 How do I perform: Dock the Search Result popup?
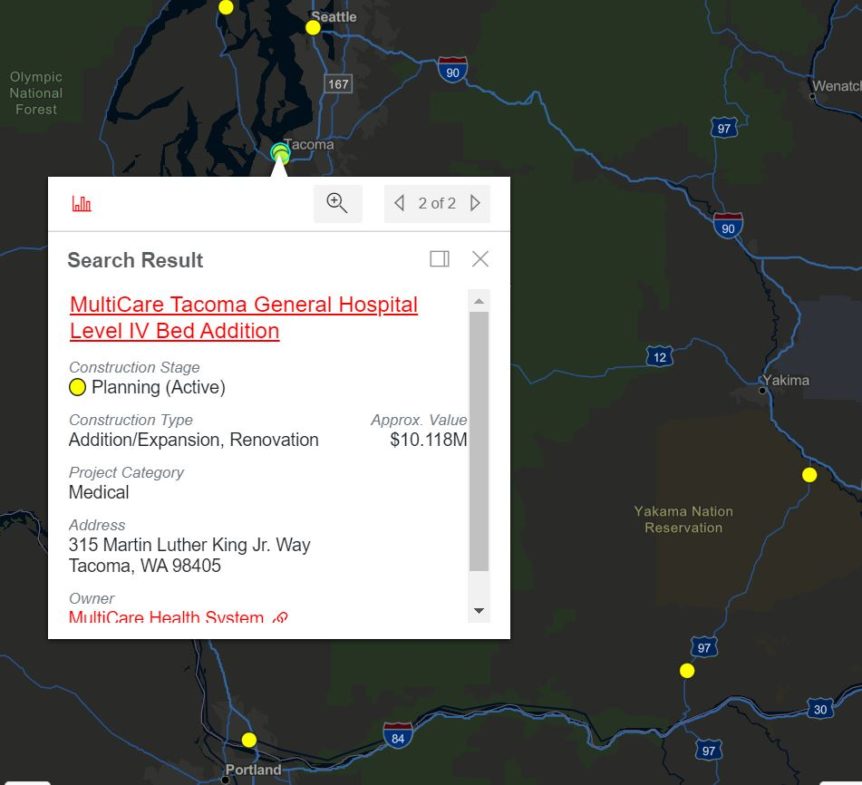click(x=439, y=259)
